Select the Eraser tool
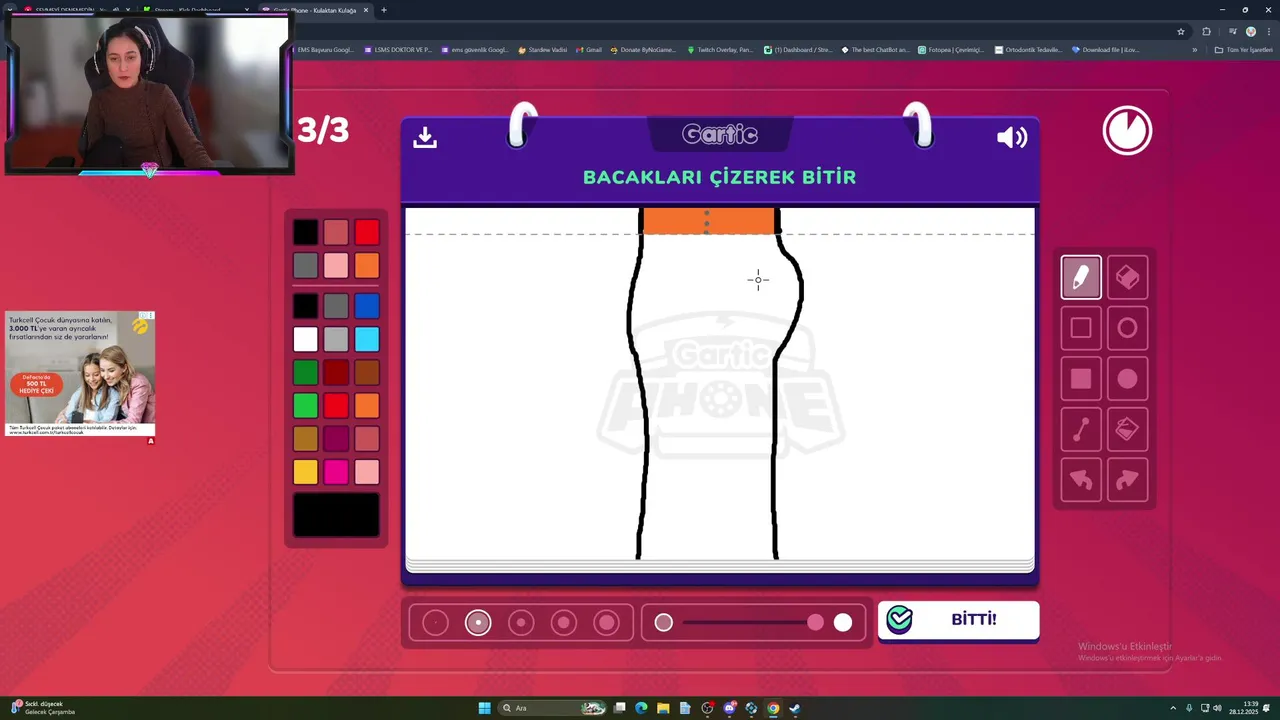 [x=1127, y=278]
